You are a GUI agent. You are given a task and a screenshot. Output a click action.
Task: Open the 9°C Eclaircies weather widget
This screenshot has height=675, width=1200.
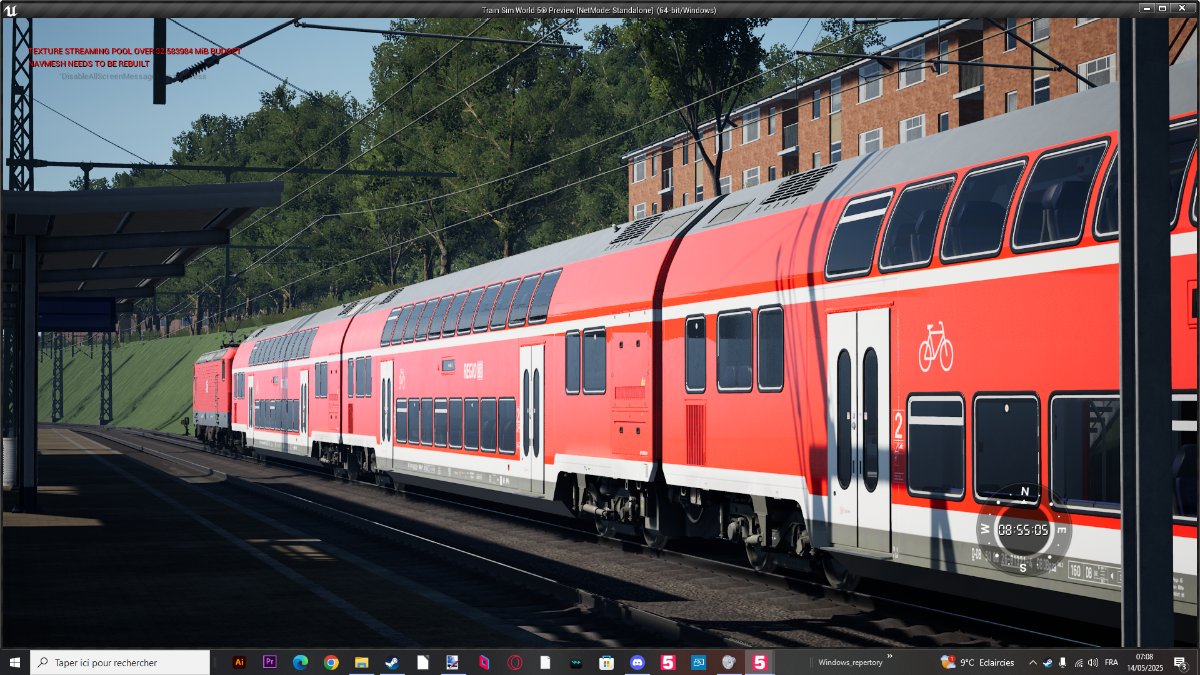coord(977,662)
